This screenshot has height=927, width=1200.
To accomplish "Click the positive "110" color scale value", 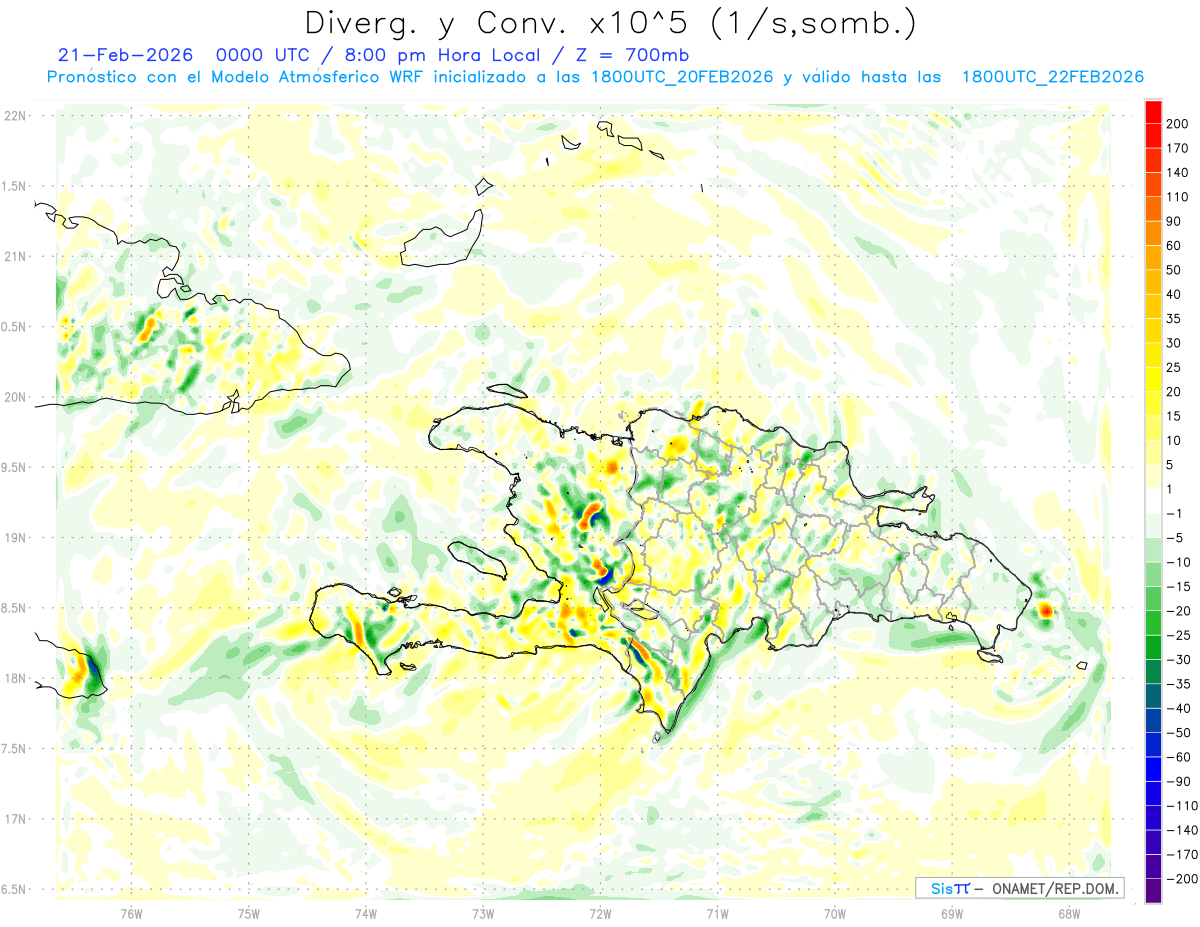I will tap(1178, 197).
